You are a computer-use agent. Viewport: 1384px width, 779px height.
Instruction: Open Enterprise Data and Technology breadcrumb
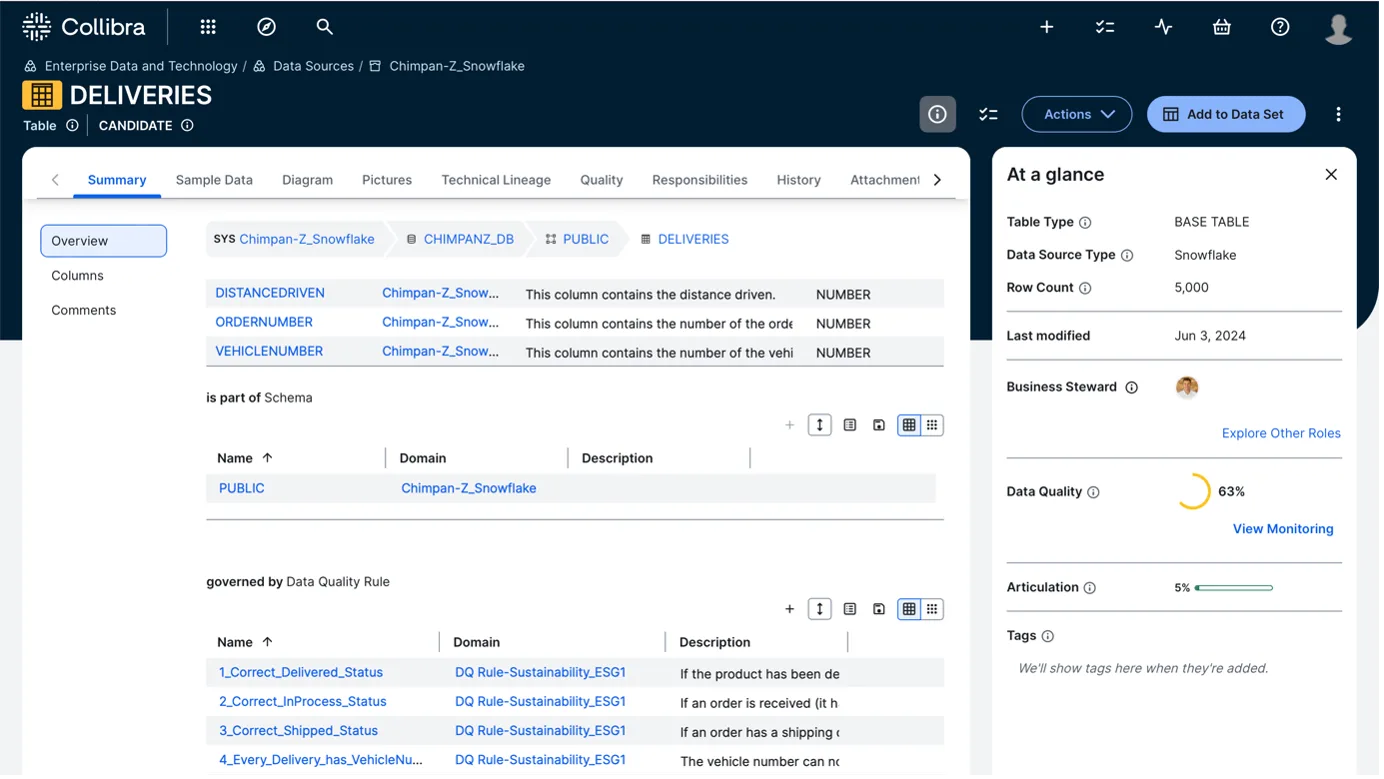point(141,66)
